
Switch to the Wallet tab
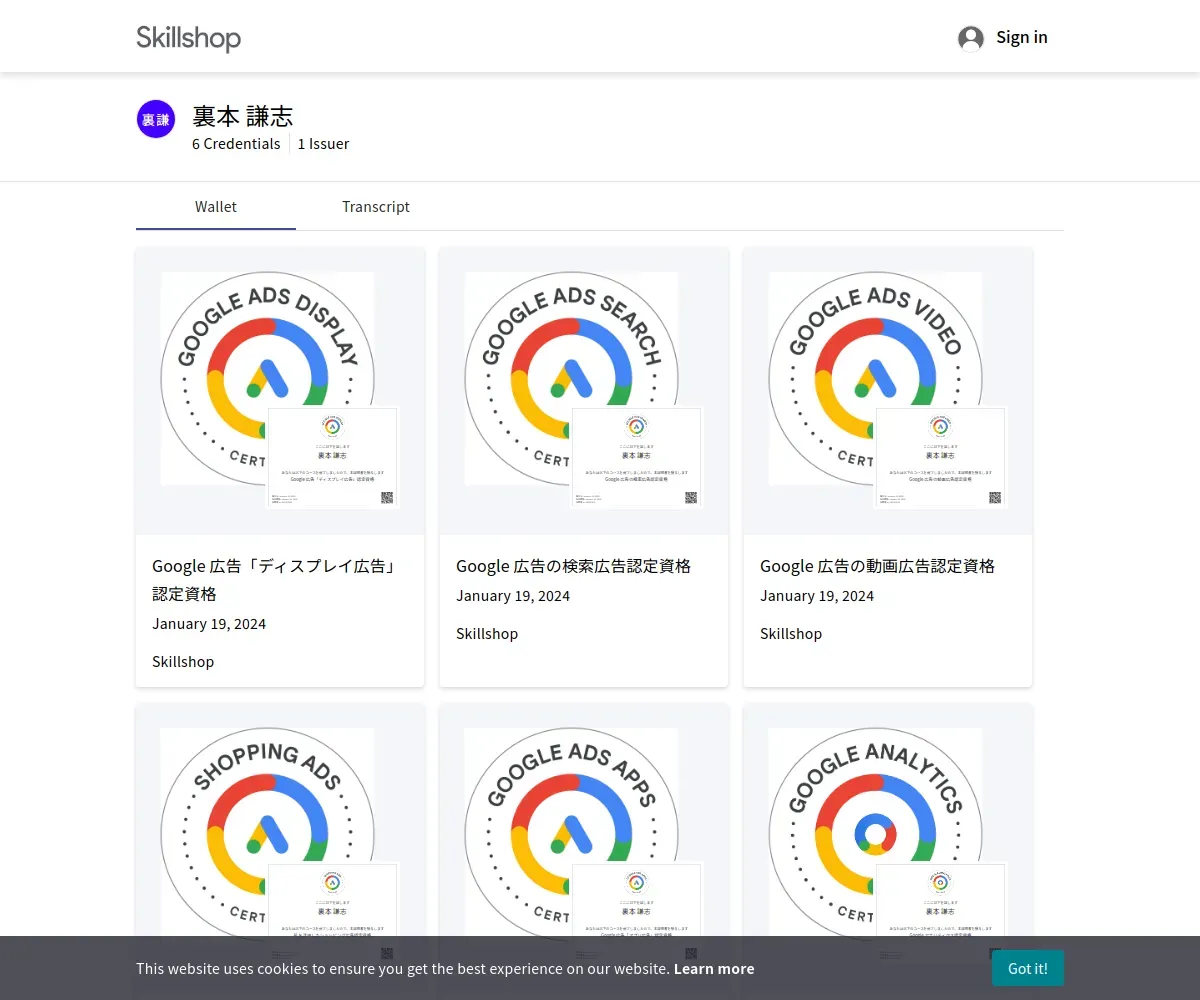click(x=216, y=207)
